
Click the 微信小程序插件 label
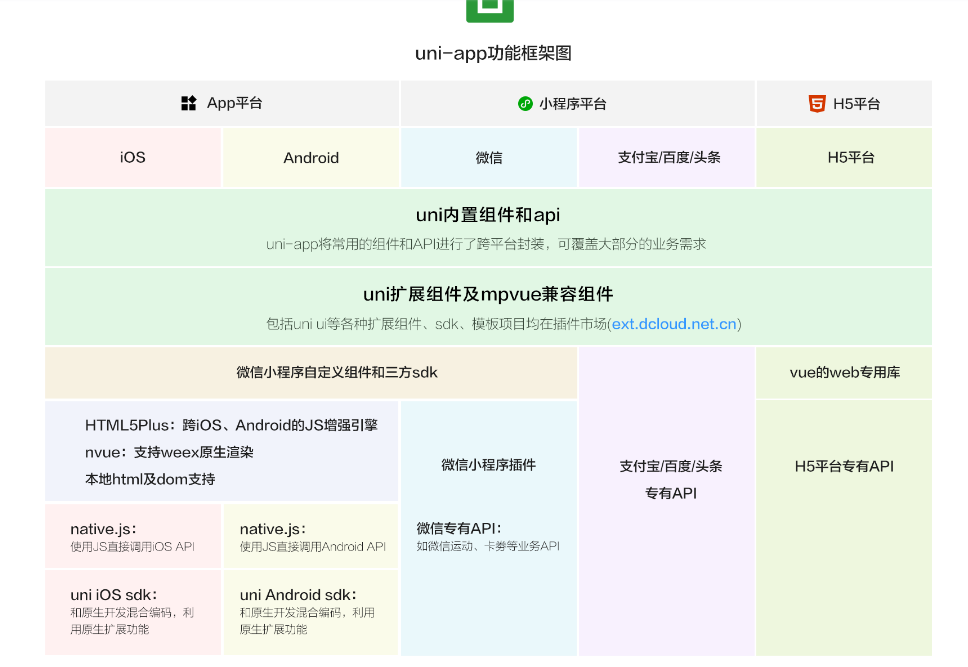coord(488,465)
